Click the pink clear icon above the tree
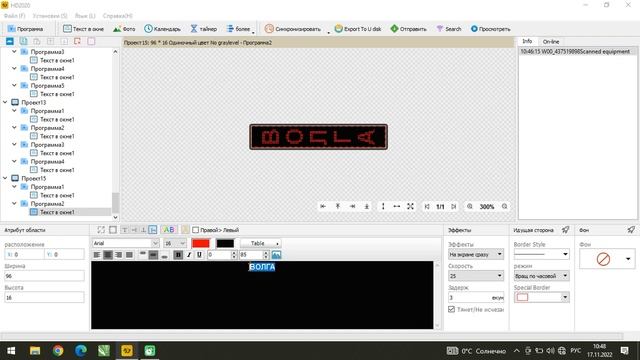The height and width of the screenshot is (360, 640). pyautogui.click(x=91, y=41)
